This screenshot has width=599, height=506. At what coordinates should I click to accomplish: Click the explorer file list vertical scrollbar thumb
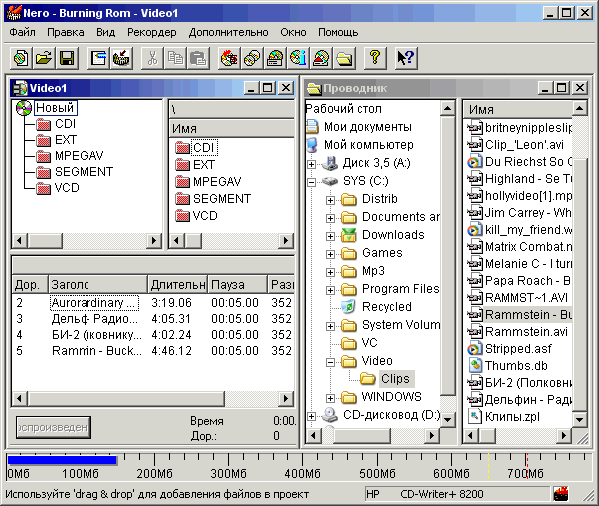pyautogui.click(x=580, y=285)
